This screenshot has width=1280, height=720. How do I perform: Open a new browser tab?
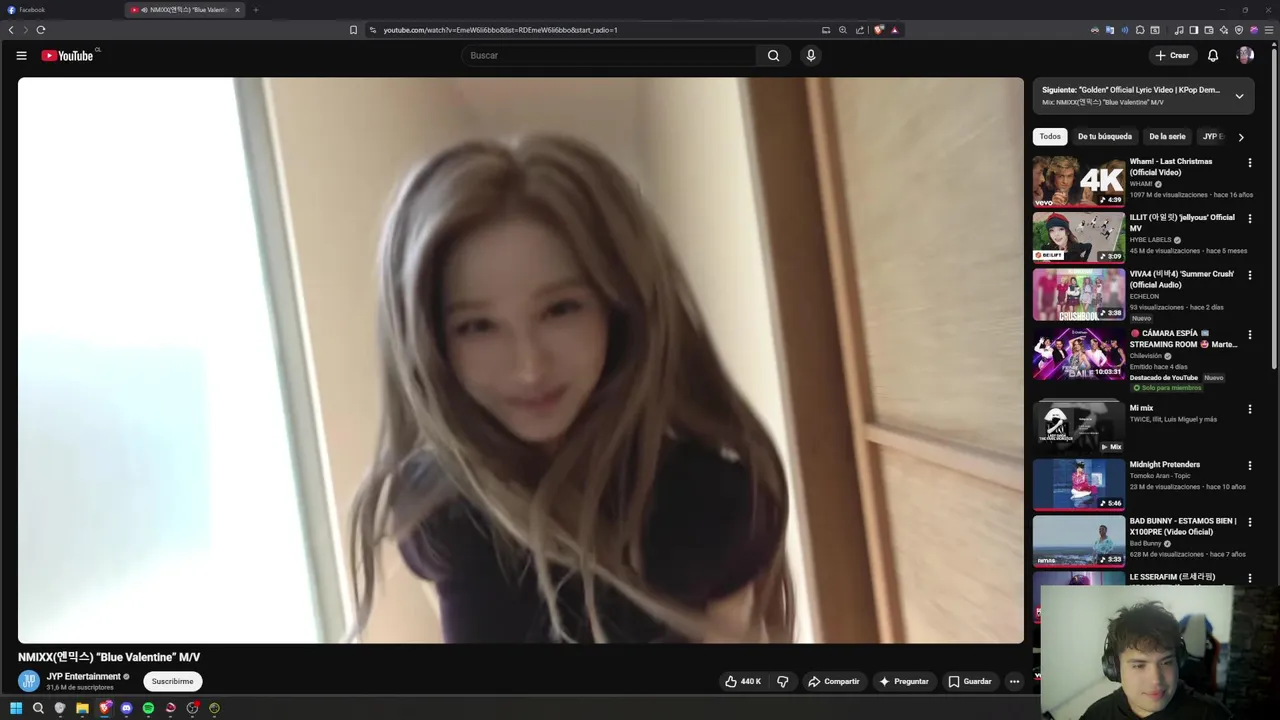pyautogui.click(x=256, y=10)
